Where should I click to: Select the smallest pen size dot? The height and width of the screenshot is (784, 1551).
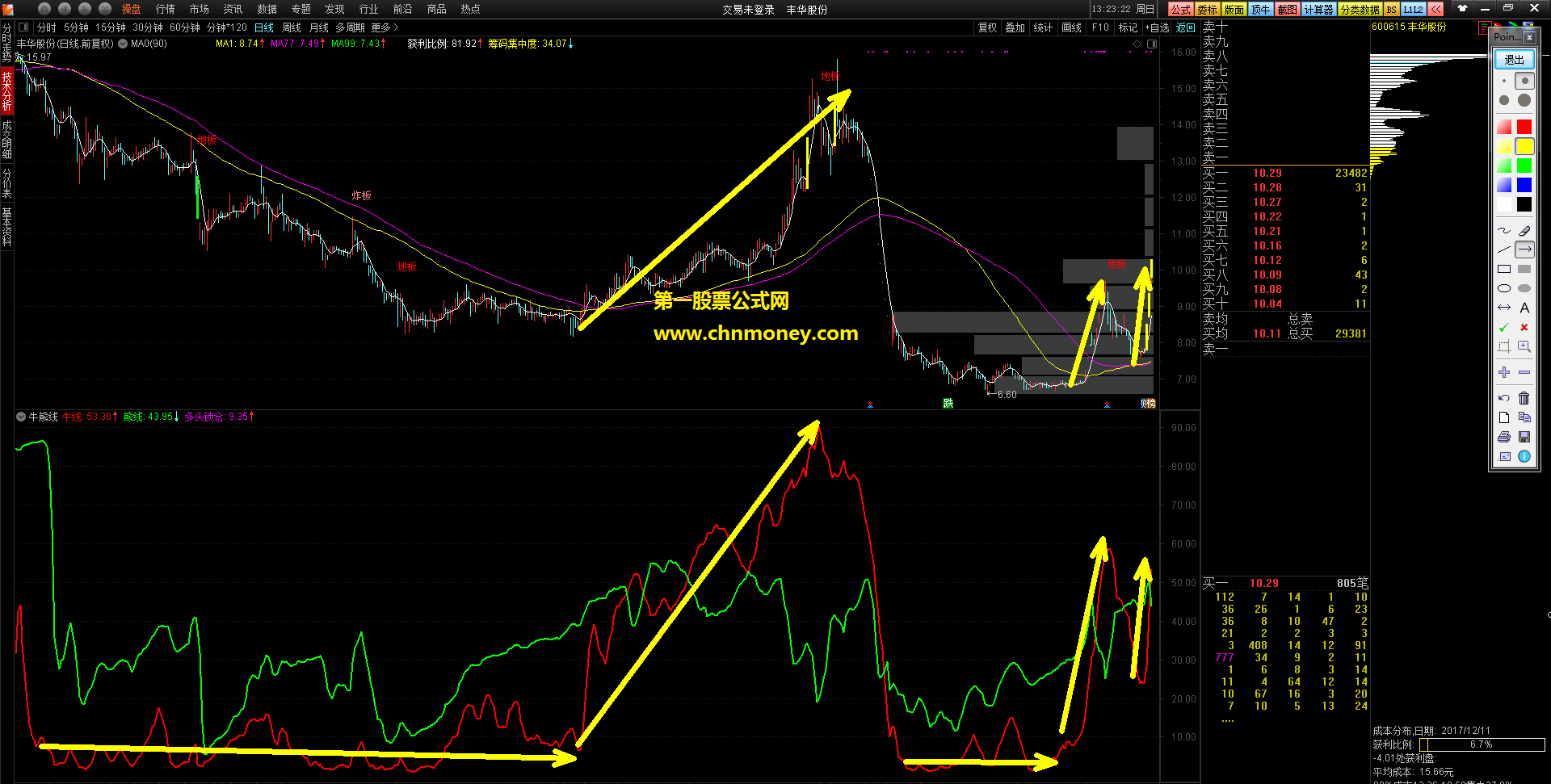click(1503, 81)
